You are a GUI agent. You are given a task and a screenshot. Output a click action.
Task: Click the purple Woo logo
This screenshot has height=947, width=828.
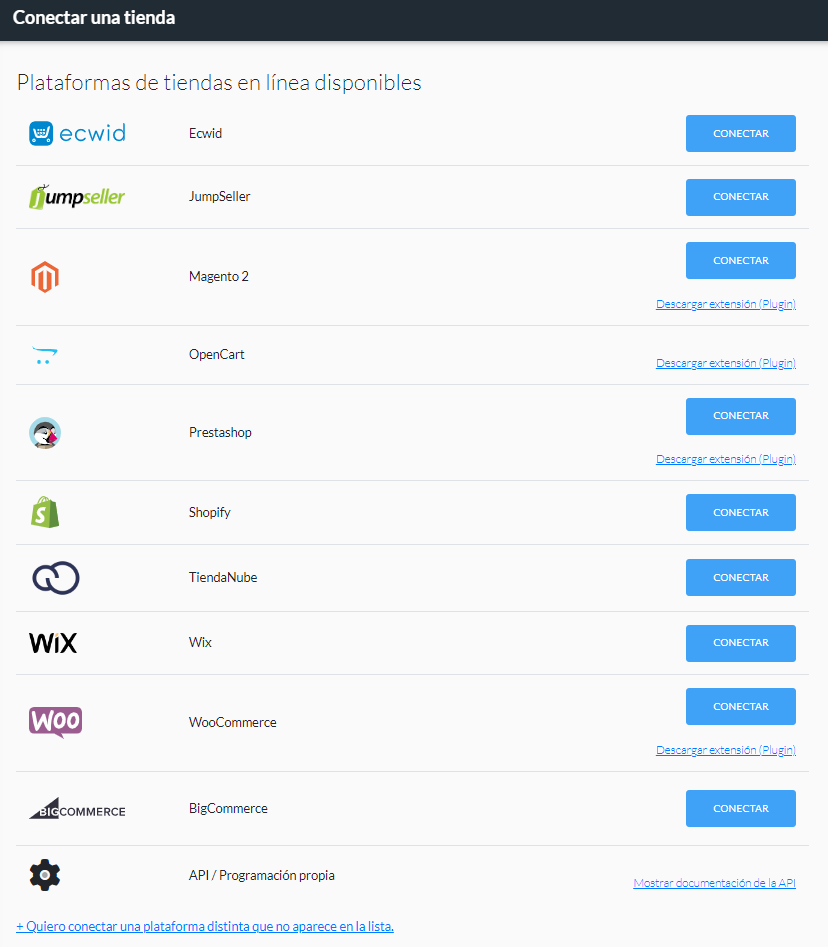(x=56, y=722)
